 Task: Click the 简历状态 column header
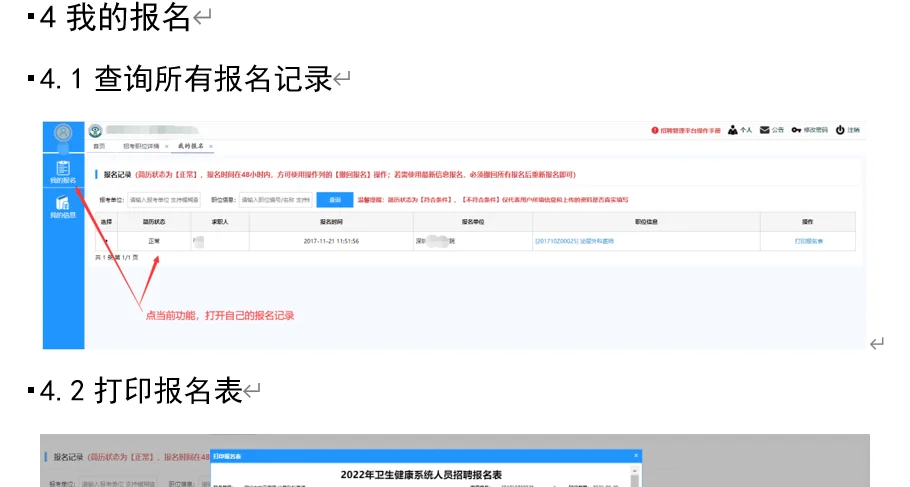click(x=154, y=222)
